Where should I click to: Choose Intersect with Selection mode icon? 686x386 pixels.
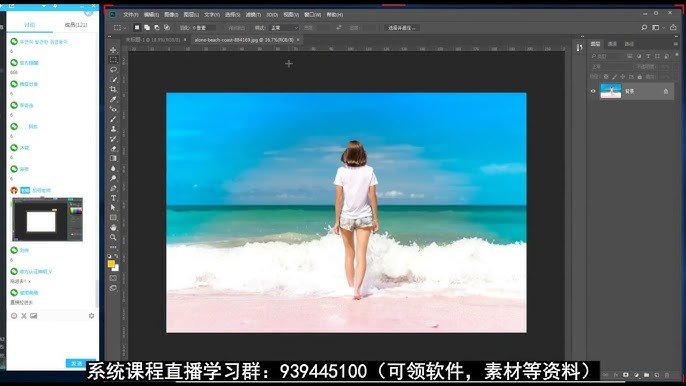coord(167,28)
